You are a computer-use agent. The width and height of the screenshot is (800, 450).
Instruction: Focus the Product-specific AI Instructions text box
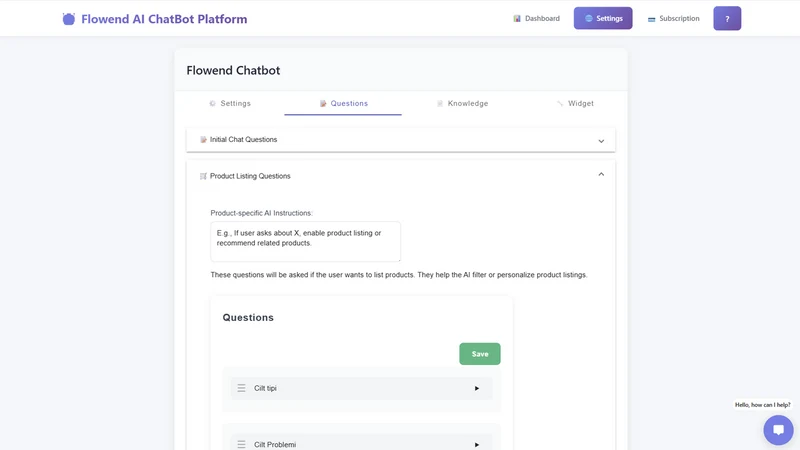pos(305,241)
